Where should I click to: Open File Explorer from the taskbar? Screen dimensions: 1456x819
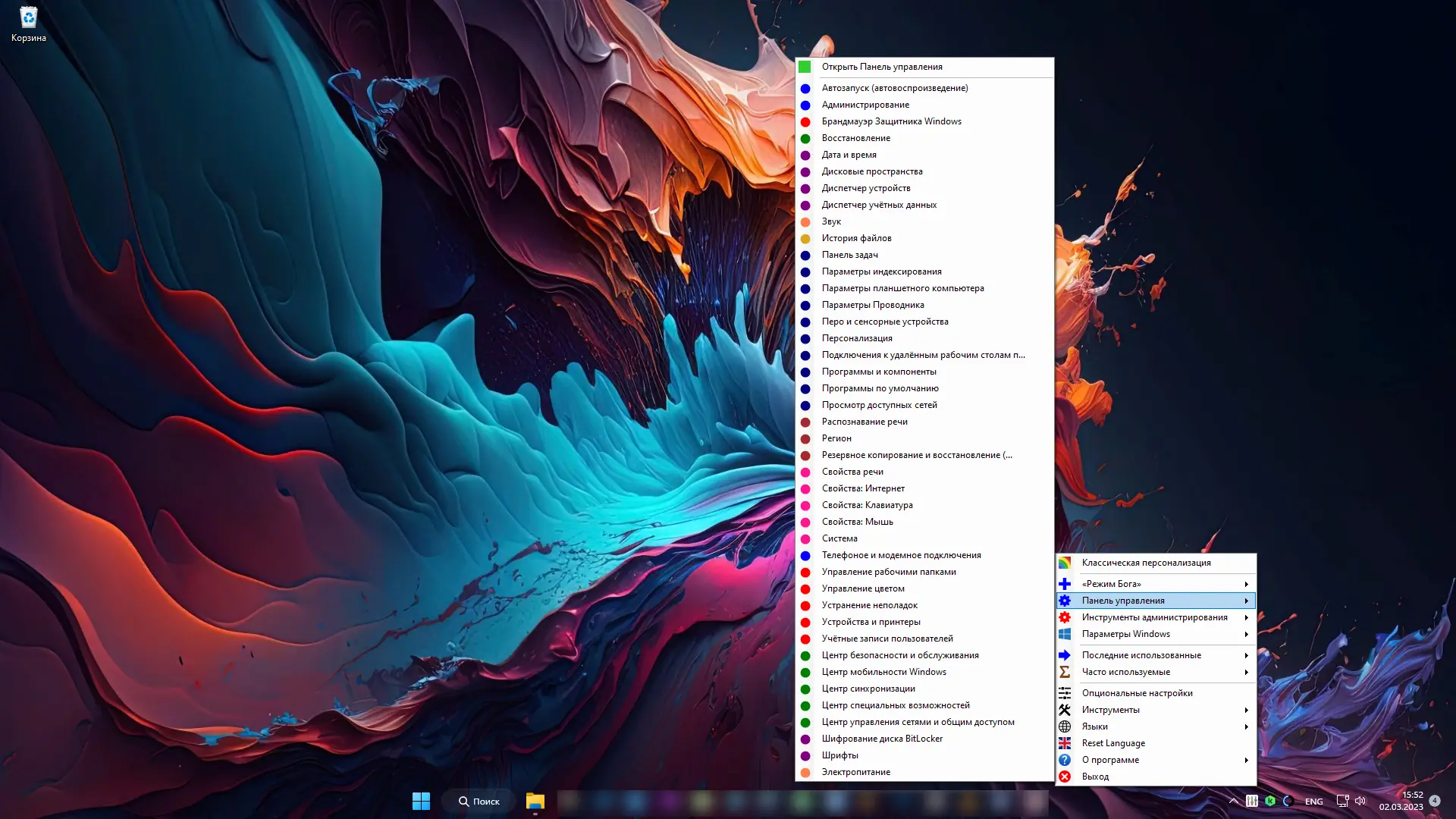tap(535, 801)
